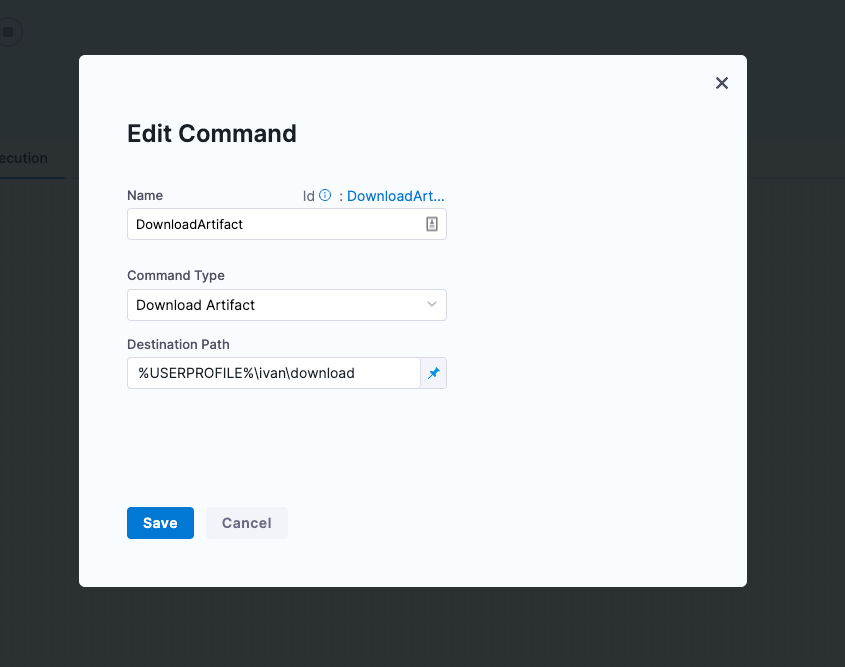Click the Id label text

click(309, 196)
